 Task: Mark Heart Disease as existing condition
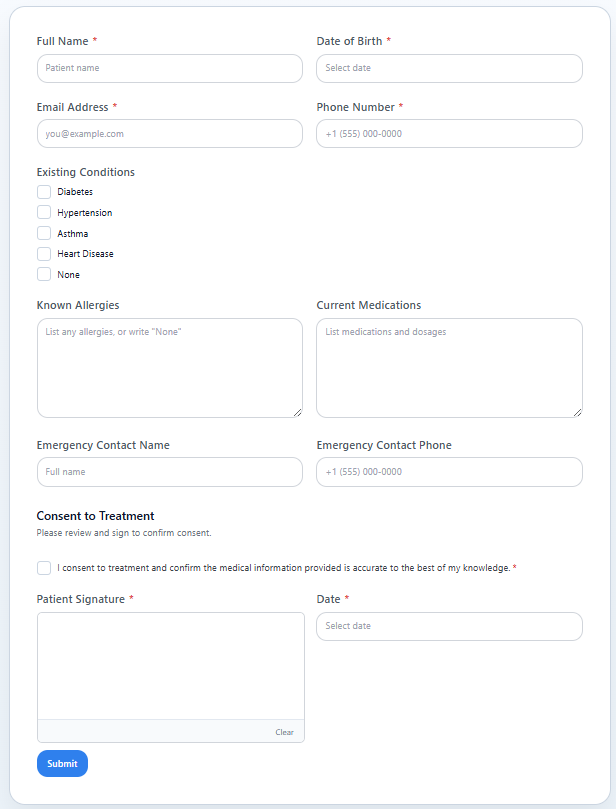44,254
